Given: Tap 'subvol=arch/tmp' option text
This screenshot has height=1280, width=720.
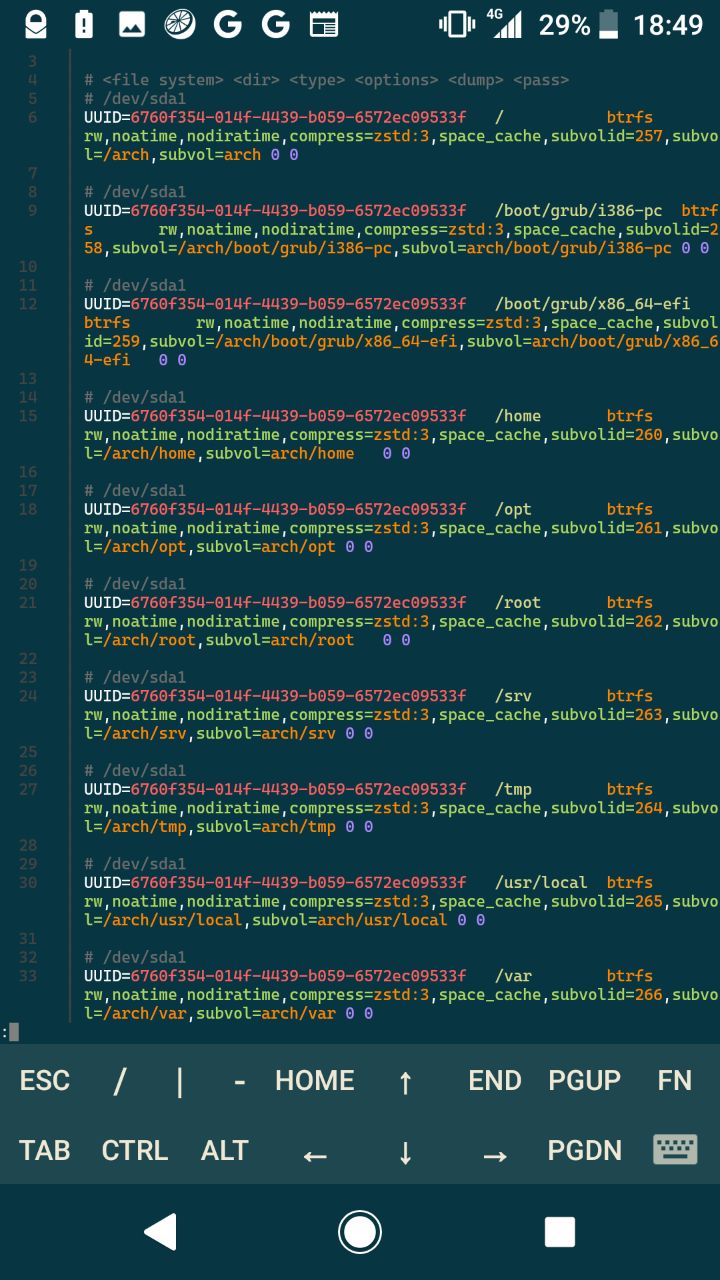Looking at the screenshot, I should (266, 827).
